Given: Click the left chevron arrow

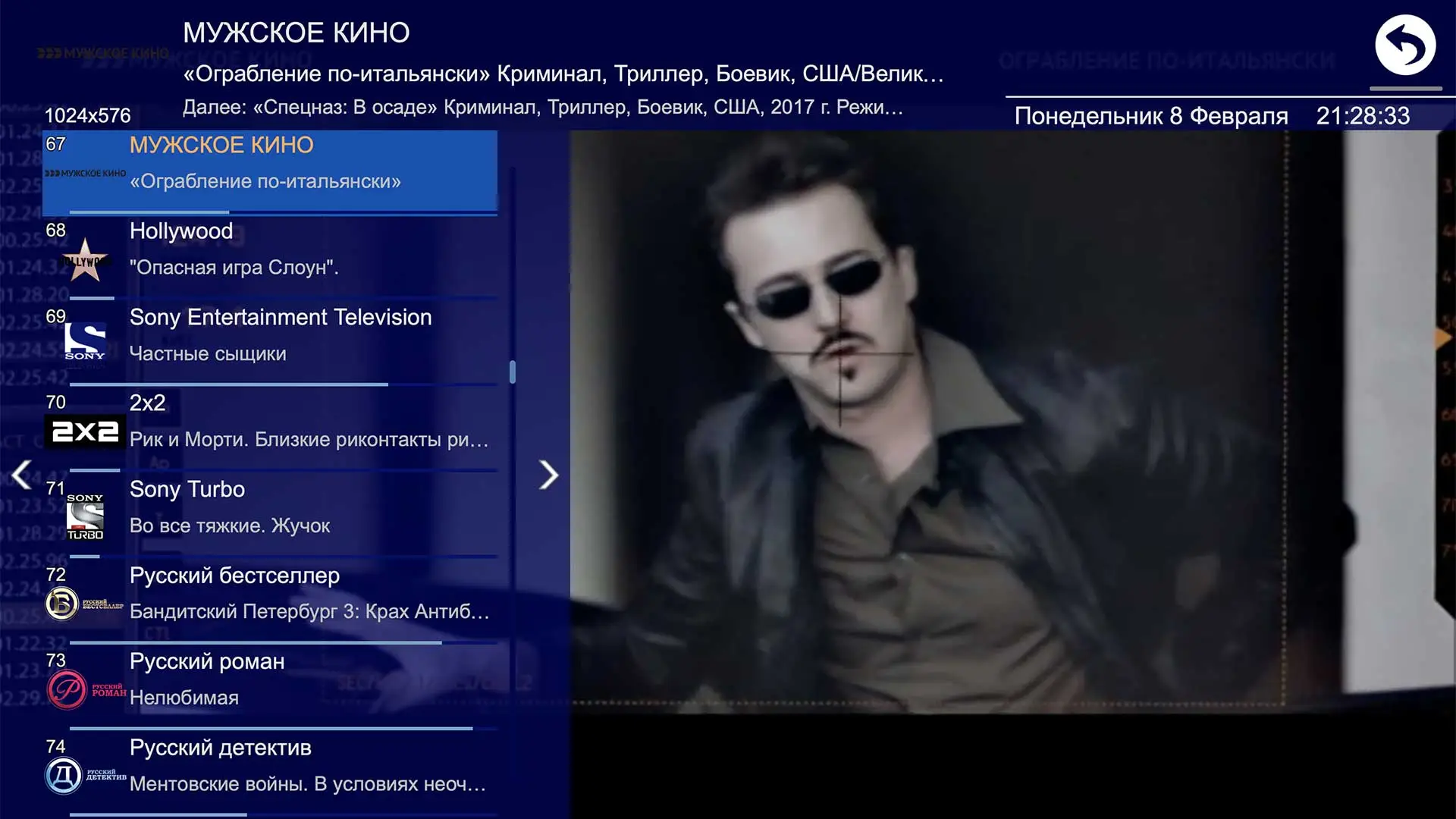Looking at the screenshot, I should (x=22, y=475).
